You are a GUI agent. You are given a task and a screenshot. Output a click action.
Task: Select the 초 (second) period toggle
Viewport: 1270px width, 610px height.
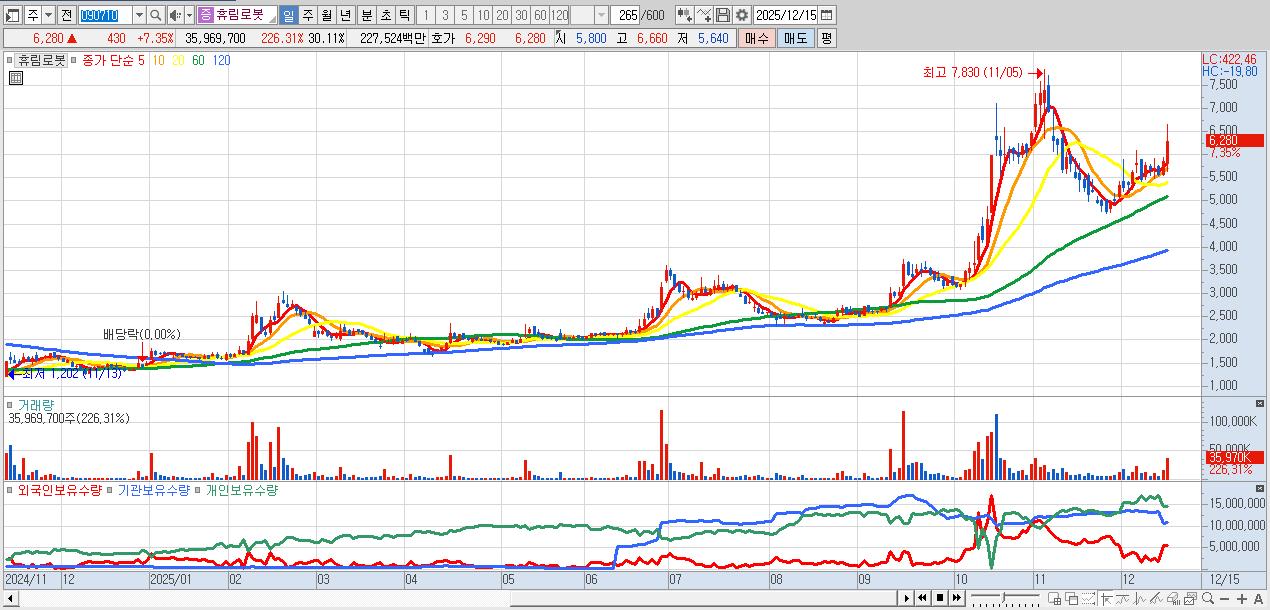tap(385, 15)
